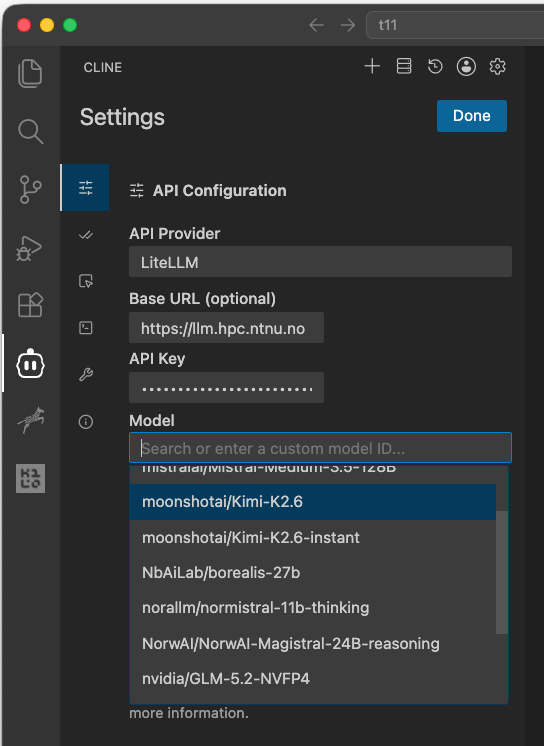This screenshot has width=544, height=746.
Task: Select NorwAI/NorwAI-Magistral-24B-reasoning model
Action: coord(313,644)
